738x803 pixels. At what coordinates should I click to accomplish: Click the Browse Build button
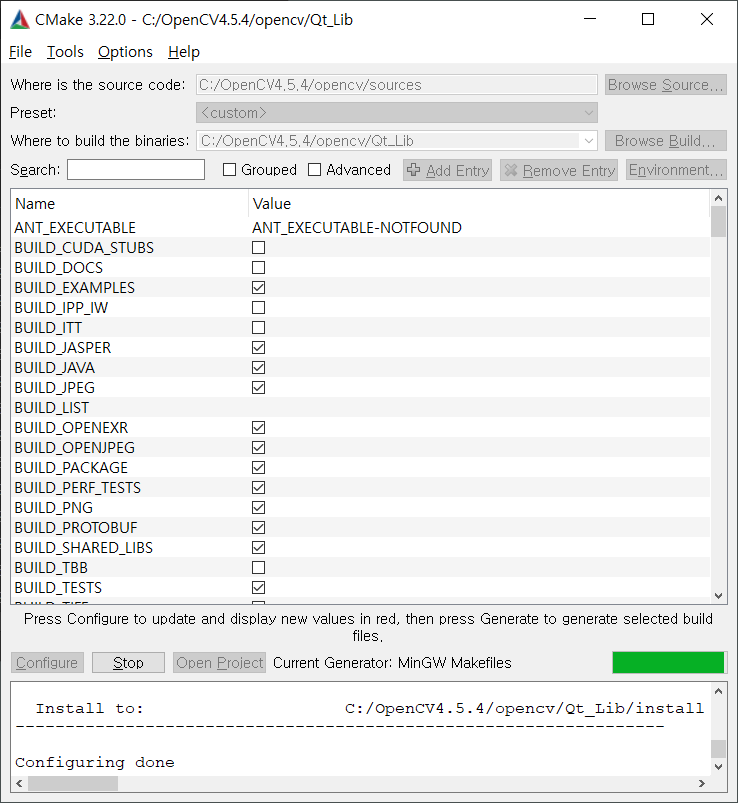665,140
